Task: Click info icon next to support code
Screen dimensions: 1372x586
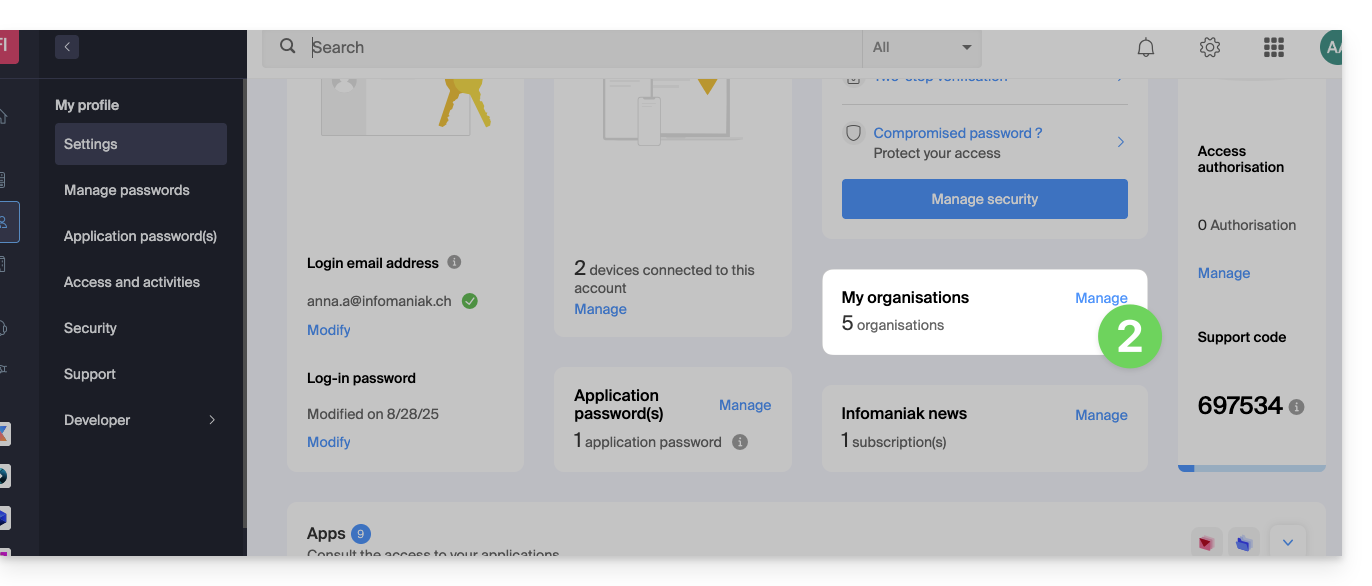Action: point(1297,407)
